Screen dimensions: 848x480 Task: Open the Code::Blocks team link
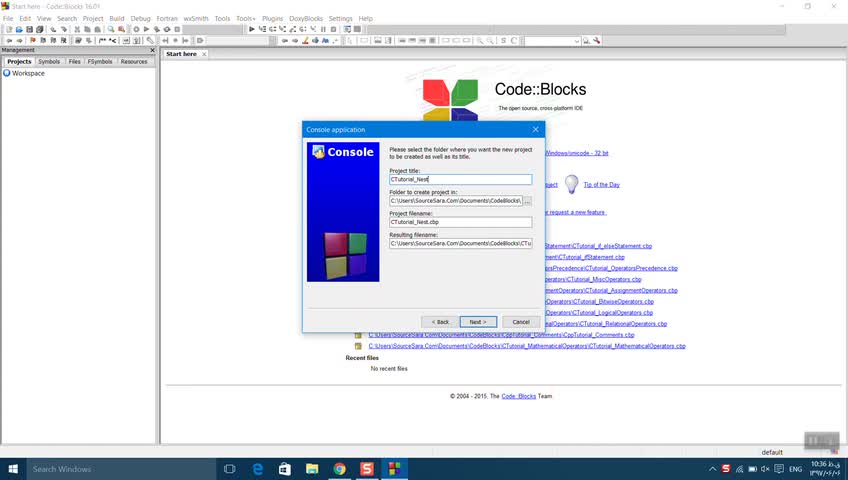coord(518,396)
